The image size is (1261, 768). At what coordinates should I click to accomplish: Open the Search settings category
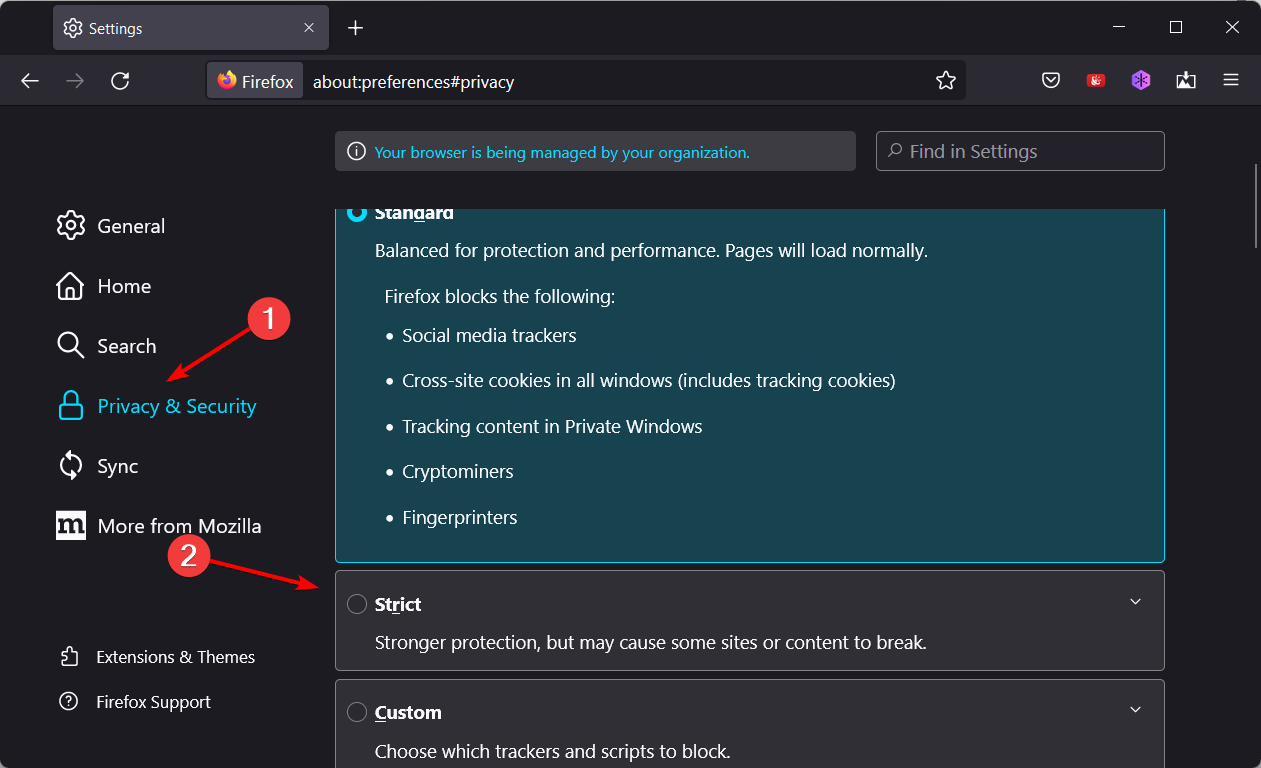click(x=107, y=346)
